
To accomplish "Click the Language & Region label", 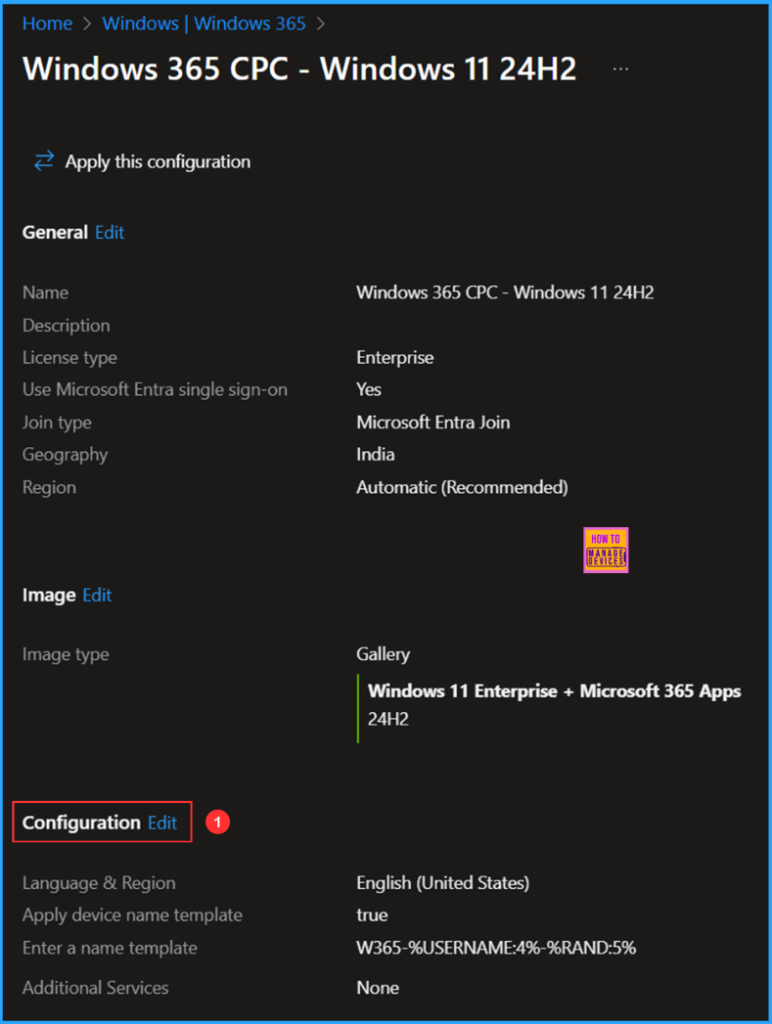I will tap(99, 883).
